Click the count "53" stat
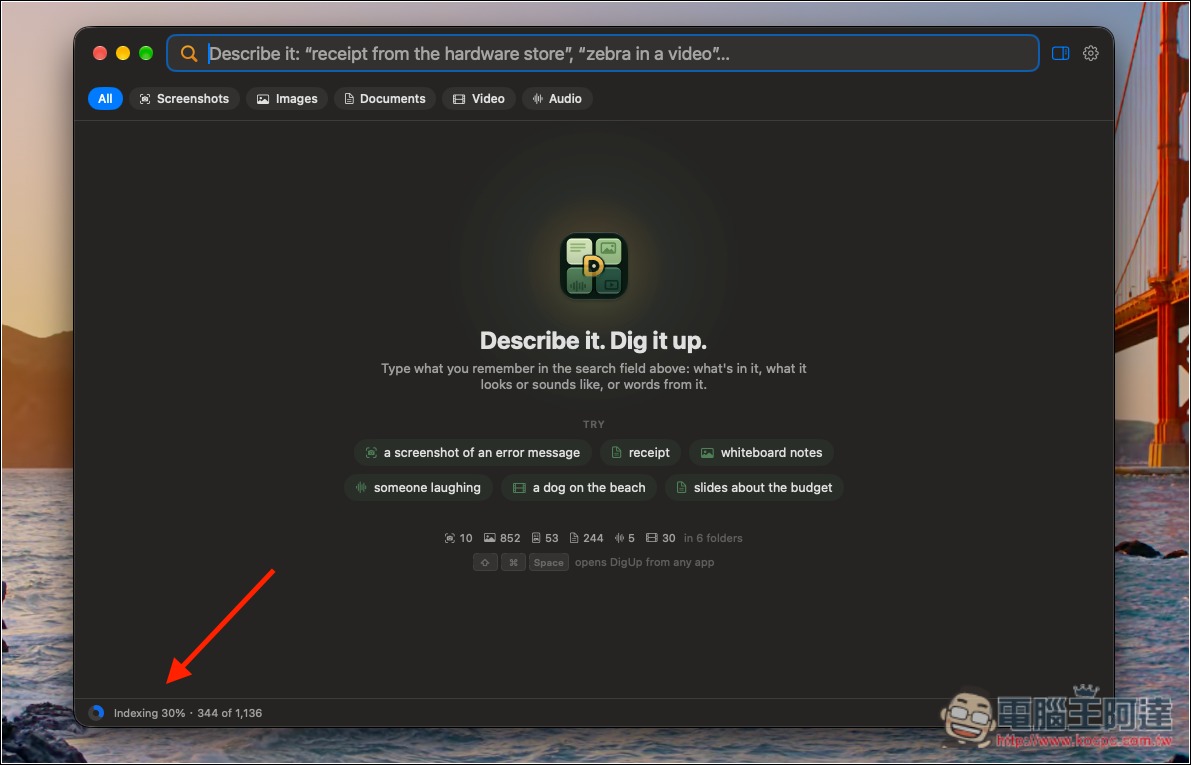Screen dimensions: 1191x765 545,538
